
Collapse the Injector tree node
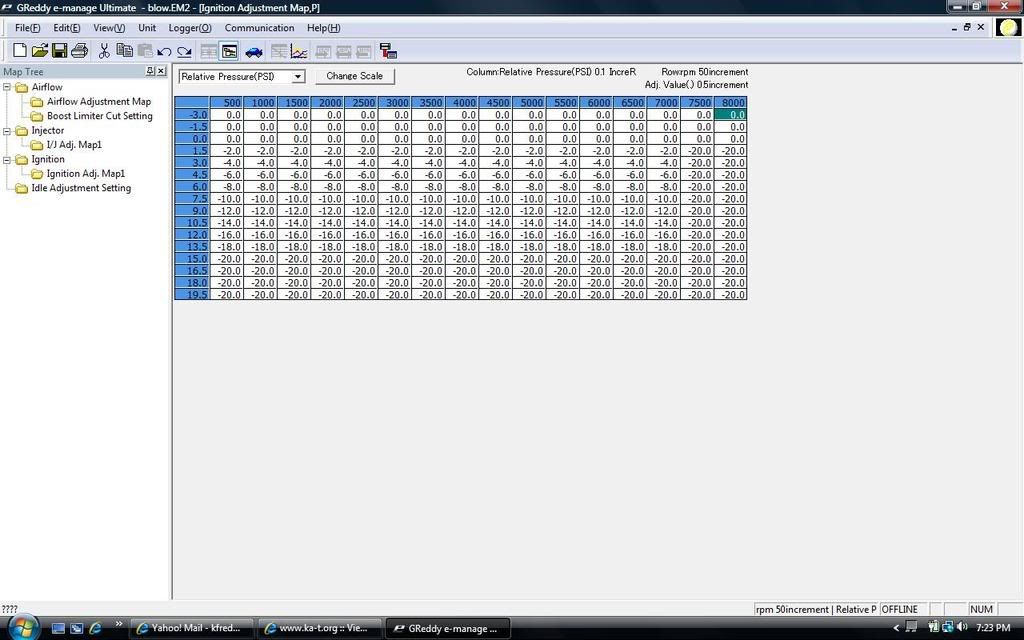point(7,131)
